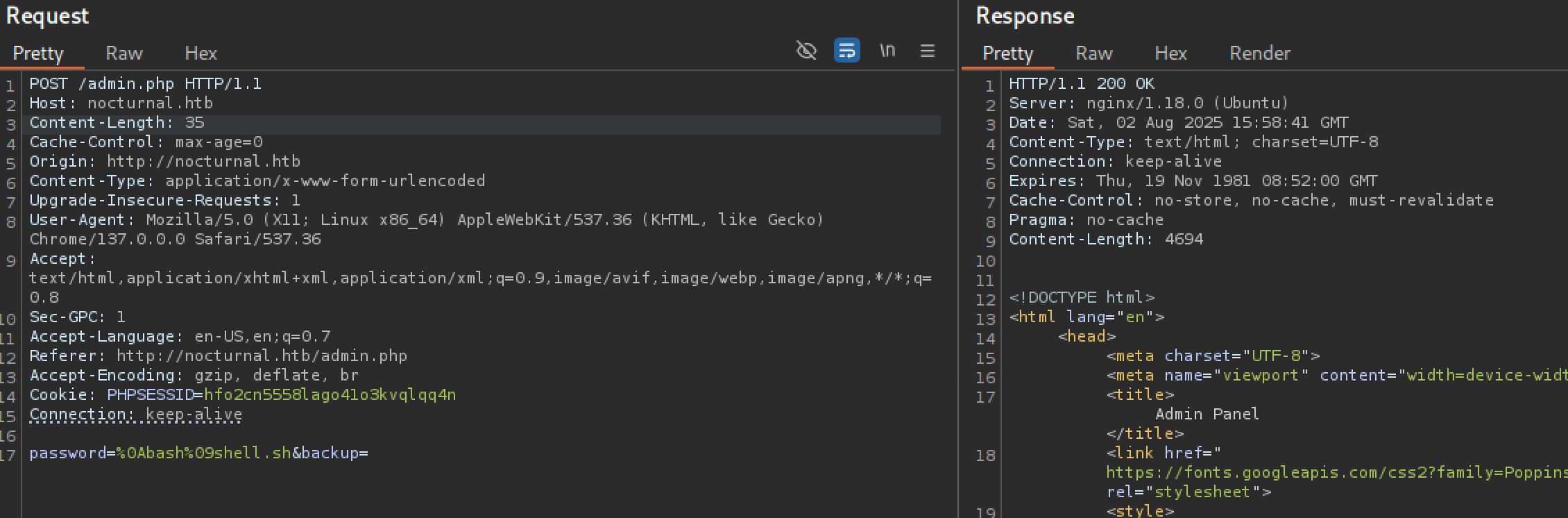Switch to Request Raw tab
This screenshot has height=518, width=1568.
(124, 53)
